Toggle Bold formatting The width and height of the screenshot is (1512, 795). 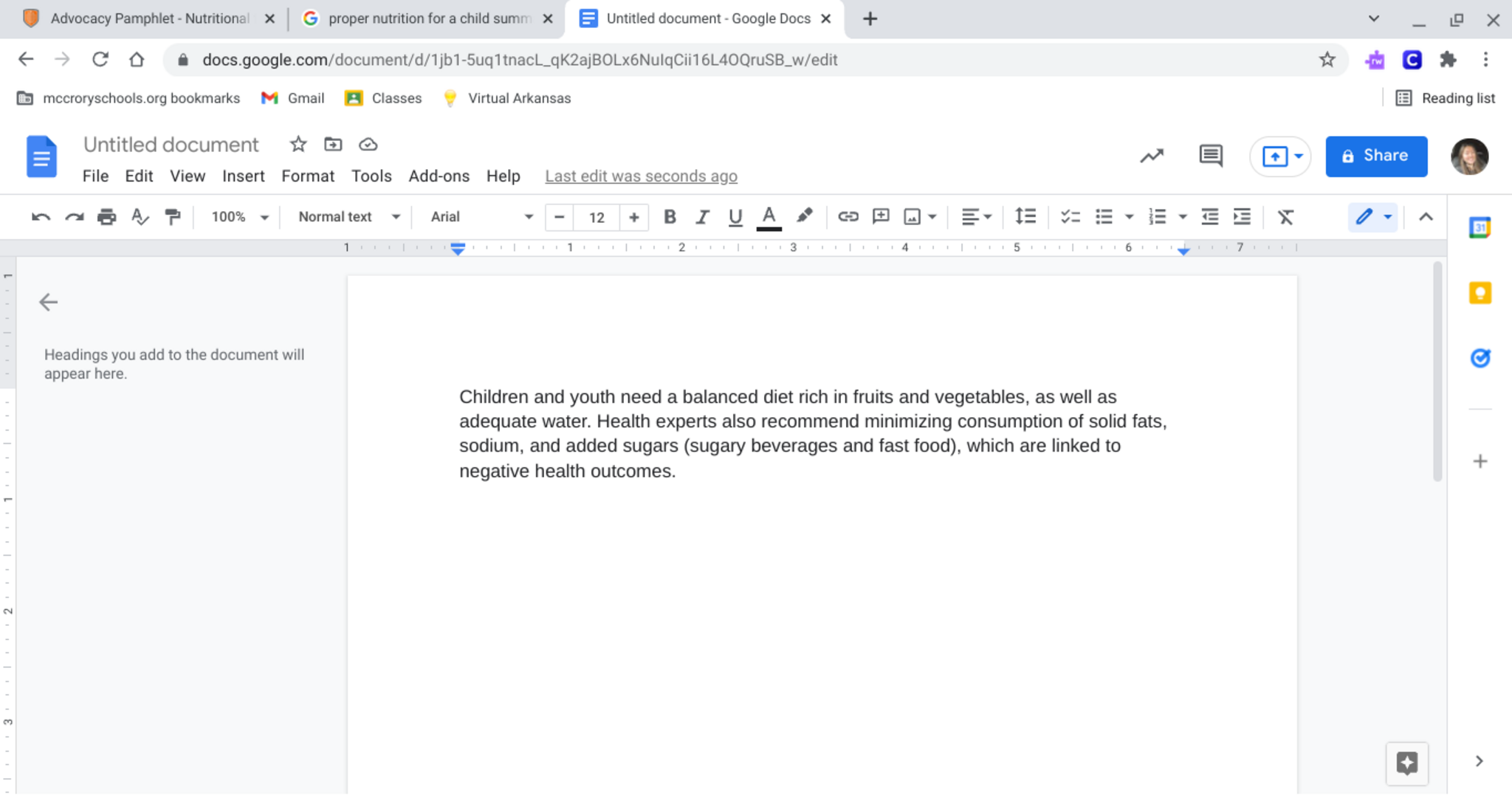[670, 217]
